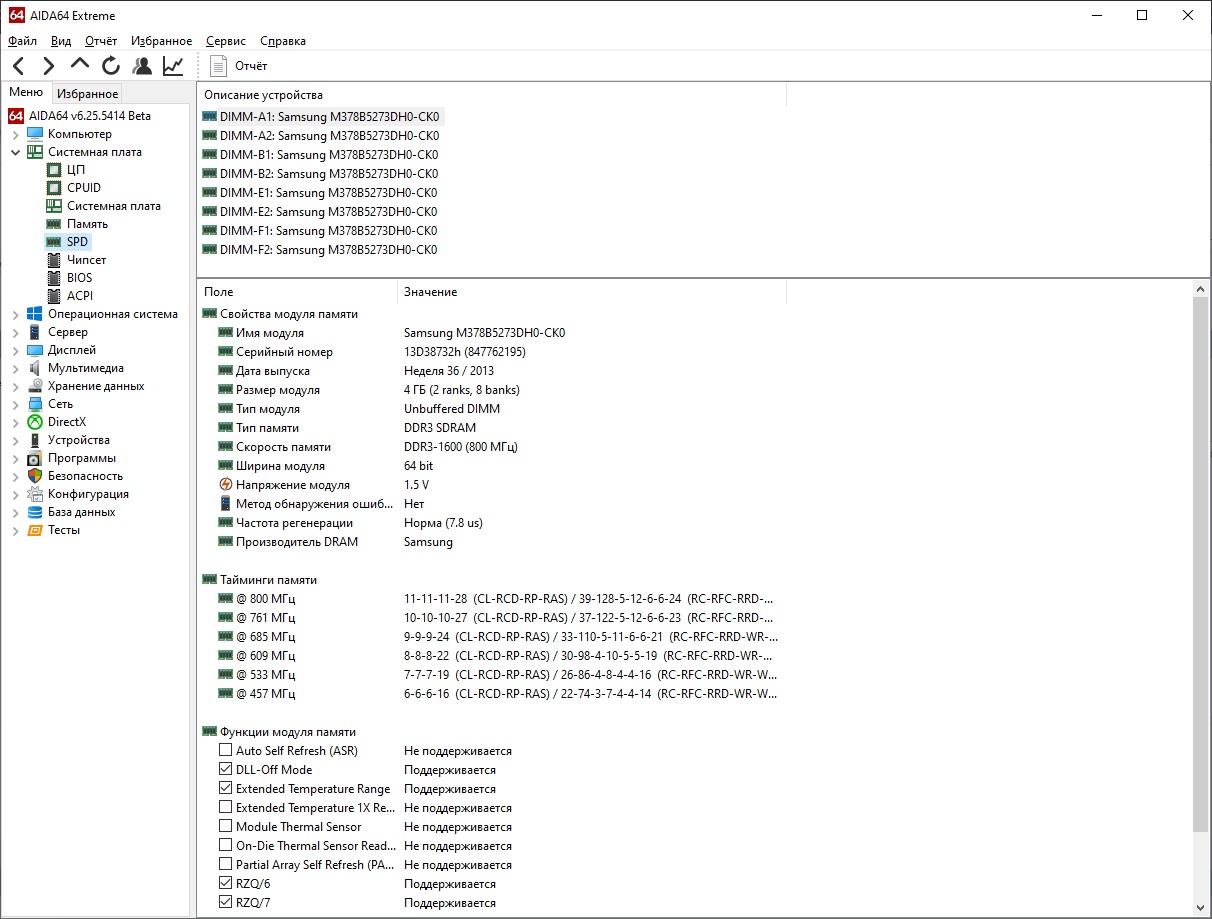This screenshot has width=1212, height=919.
Task: Toggle Extended Temperature Range checkbox
Action: click(x=225, y=789)
